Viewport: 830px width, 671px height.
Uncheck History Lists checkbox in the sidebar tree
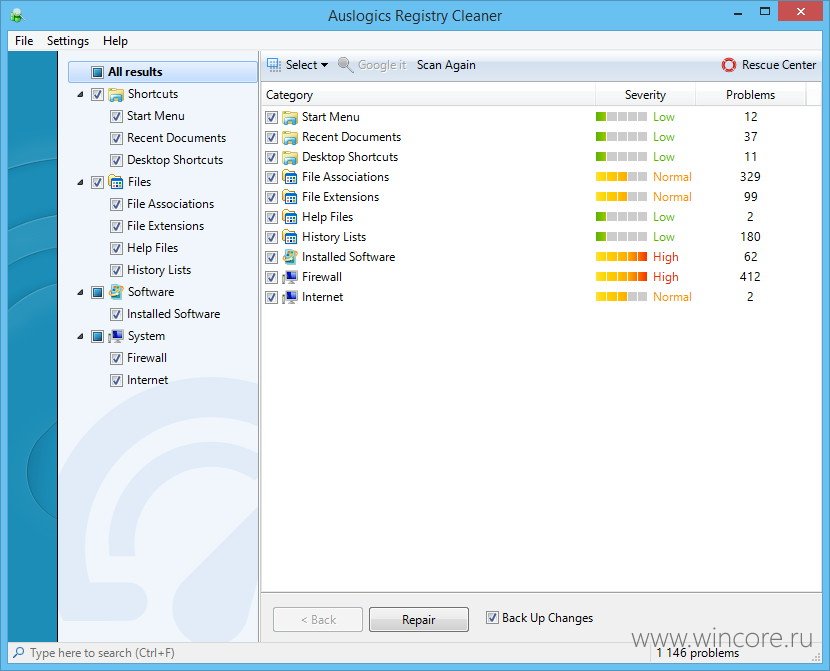(x=116, y=270)
